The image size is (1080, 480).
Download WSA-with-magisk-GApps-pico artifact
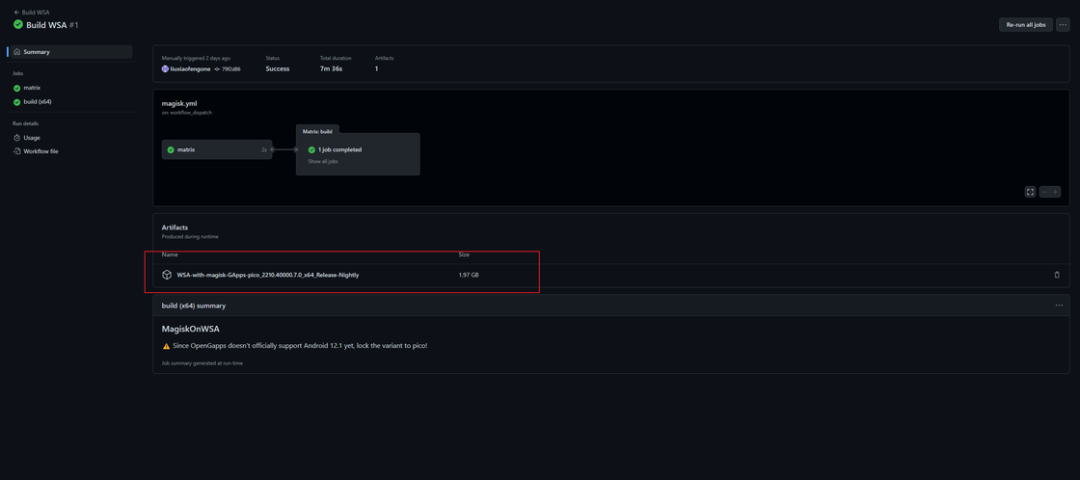pos(268,275)
